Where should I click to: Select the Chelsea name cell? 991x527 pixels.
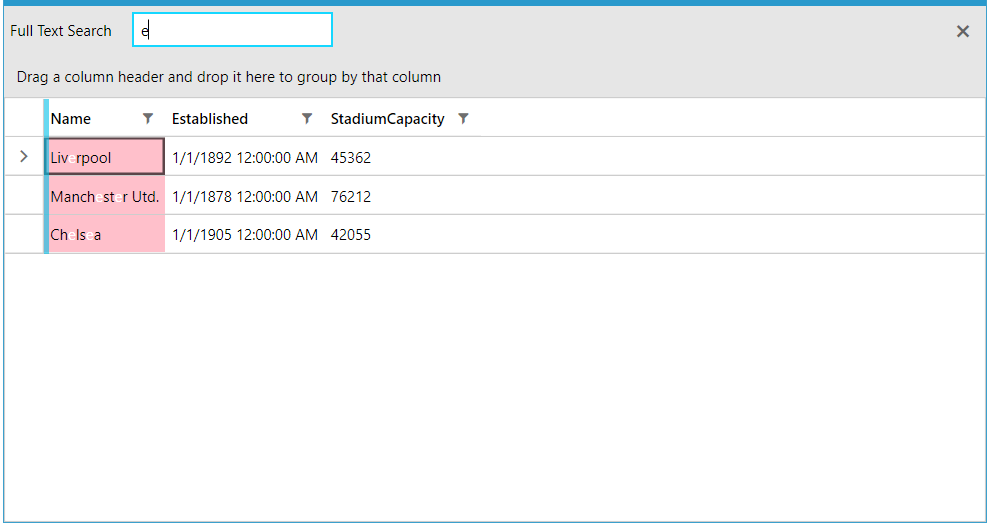pyautogui.click(x=106, y=234)
